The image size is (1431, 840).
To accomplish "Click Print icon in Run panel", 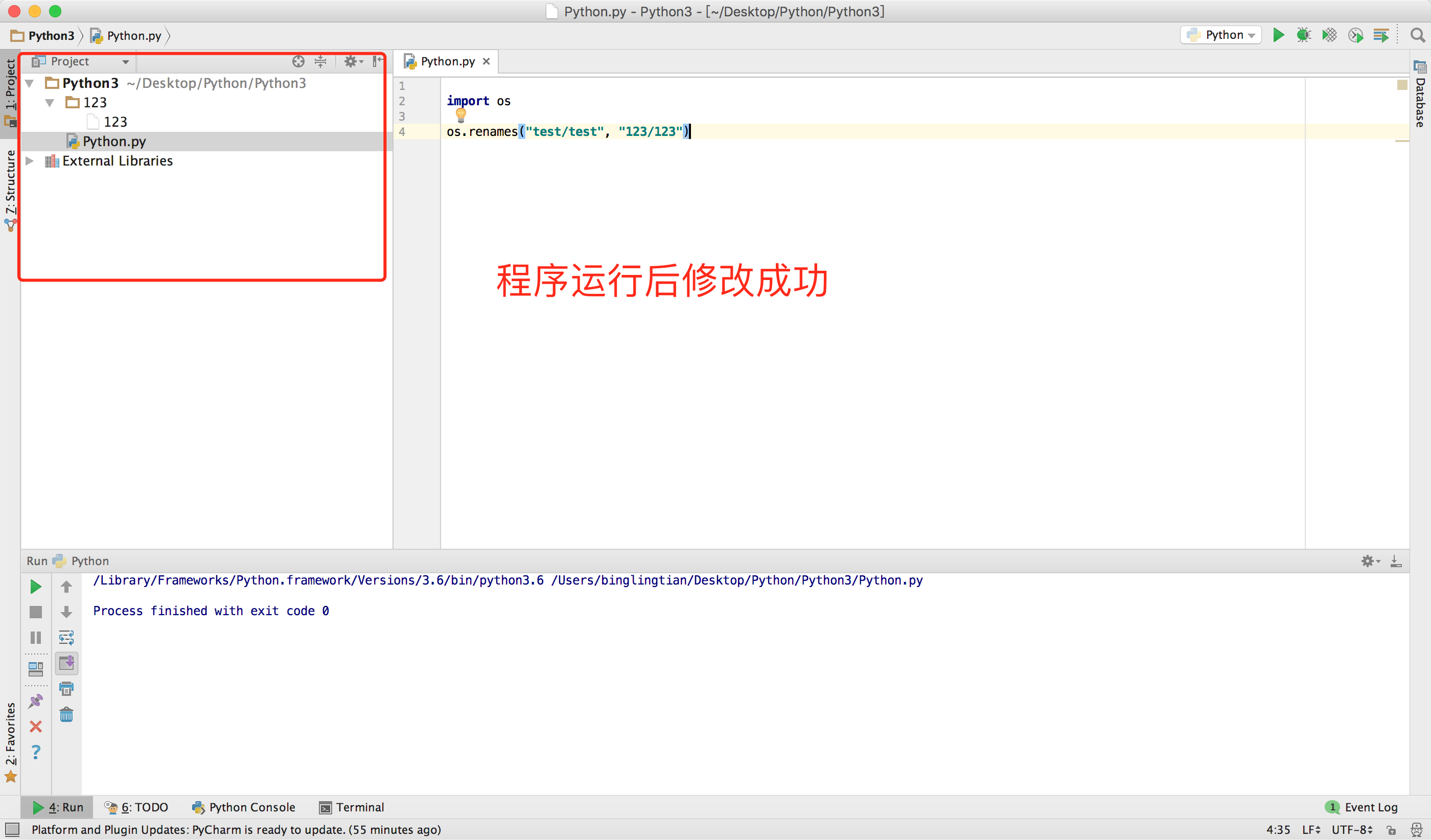I will pyautogui.click(x=66, y=688).
